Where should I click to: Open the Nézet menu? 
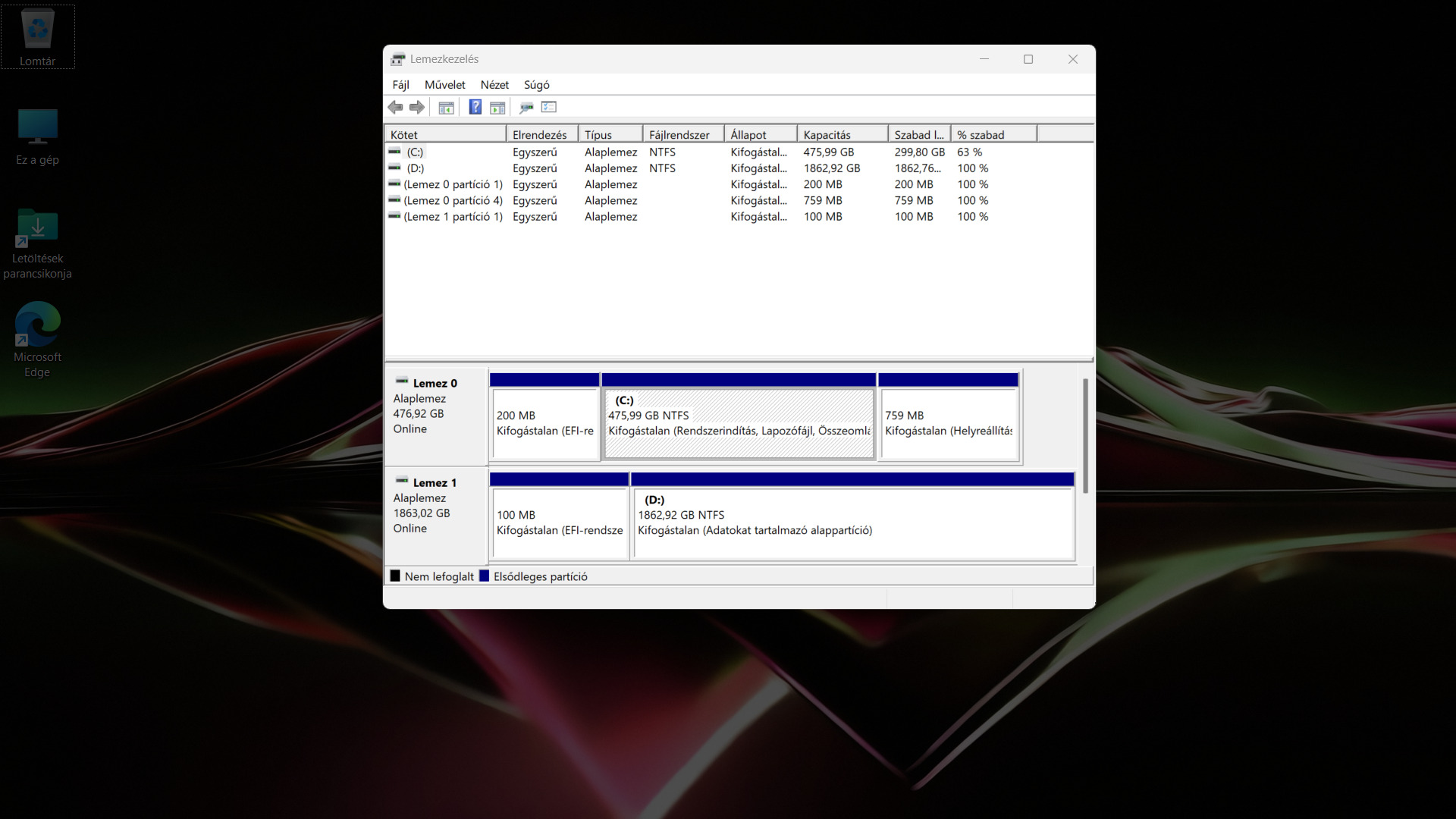pyautogui.click(x=494, y=85)
